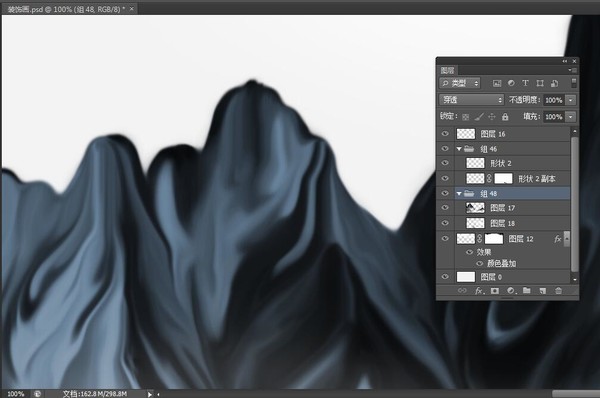Delete layer trash icon
The width and height of the screenshot is (600, 398).
[558, 291]
